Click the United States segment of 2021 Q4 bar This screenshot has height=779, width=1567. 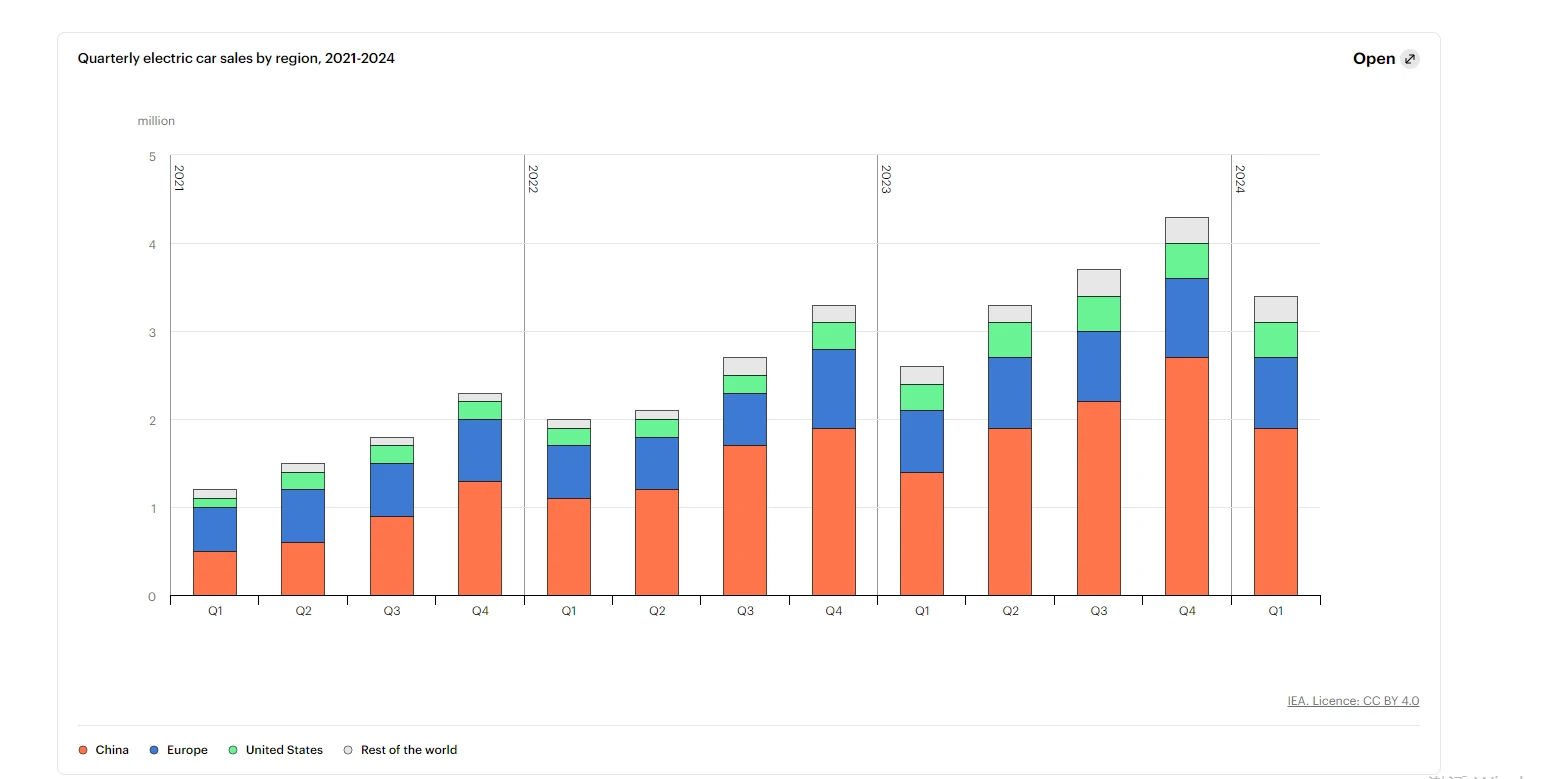tap(480, 410)
